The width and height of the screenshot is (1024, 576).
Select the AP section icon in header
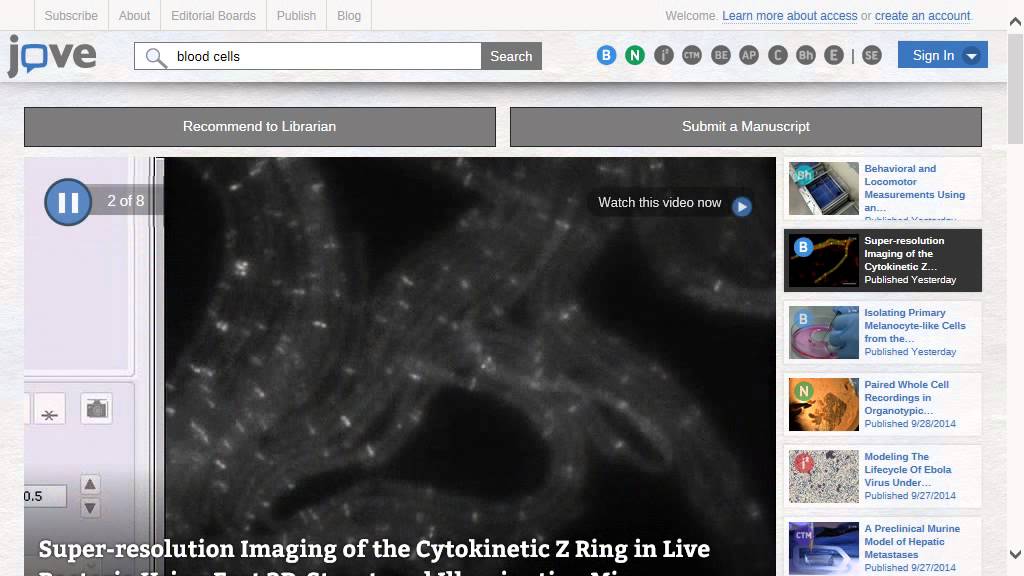749,56
